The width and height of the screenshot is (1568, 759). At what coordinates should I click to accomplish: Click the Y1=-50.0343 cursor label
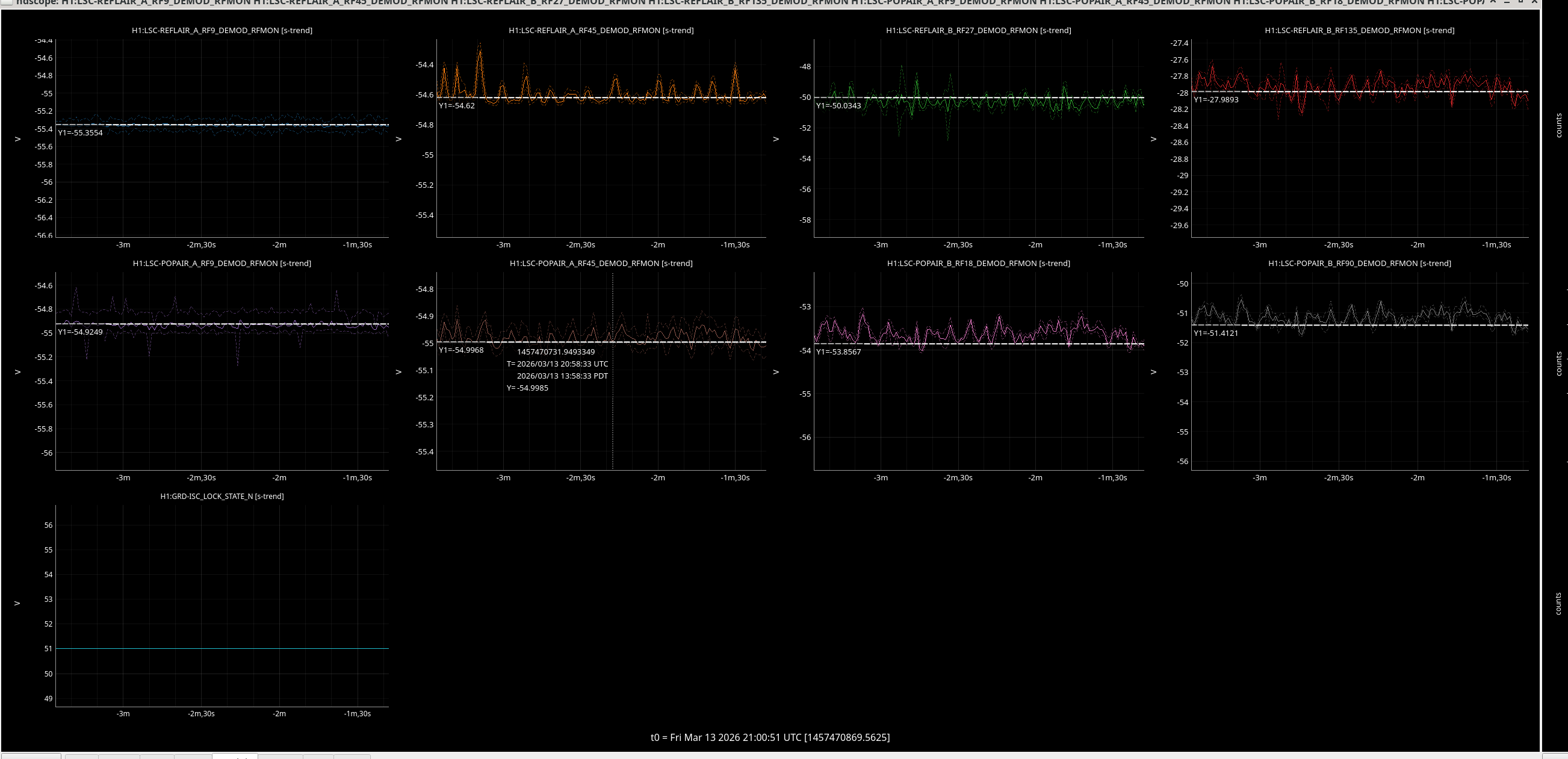coord(838,106)
